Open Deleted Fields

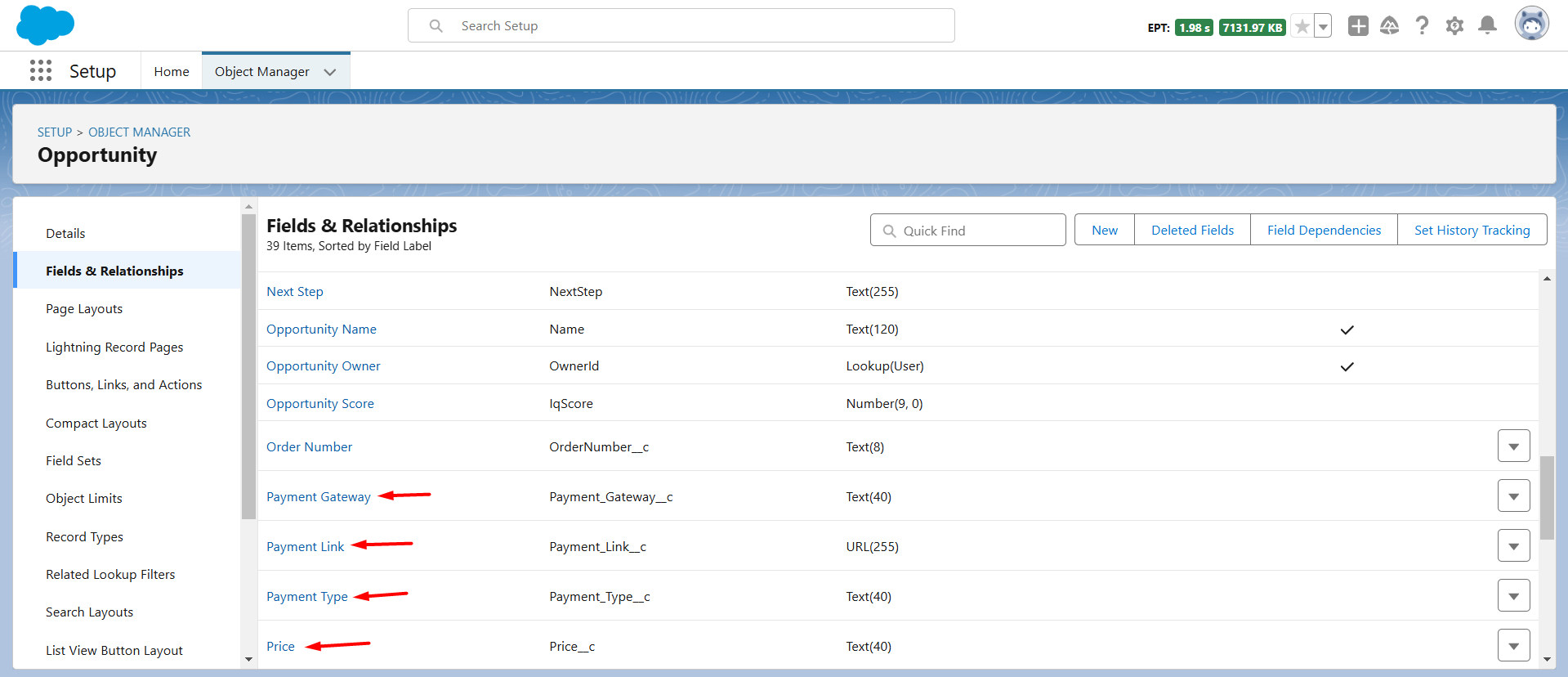tap(1193, 230)
